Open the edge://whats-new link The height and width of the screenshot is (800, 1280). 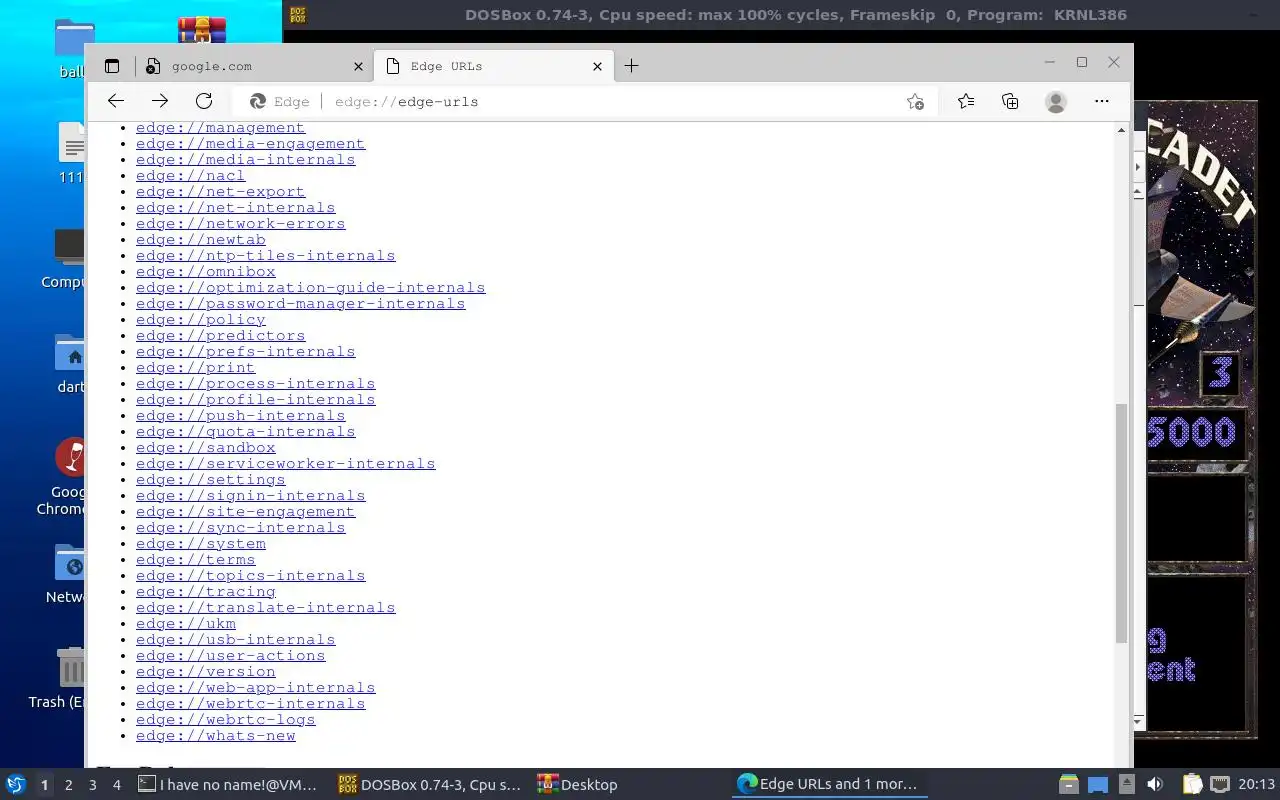tap(215, 735)
